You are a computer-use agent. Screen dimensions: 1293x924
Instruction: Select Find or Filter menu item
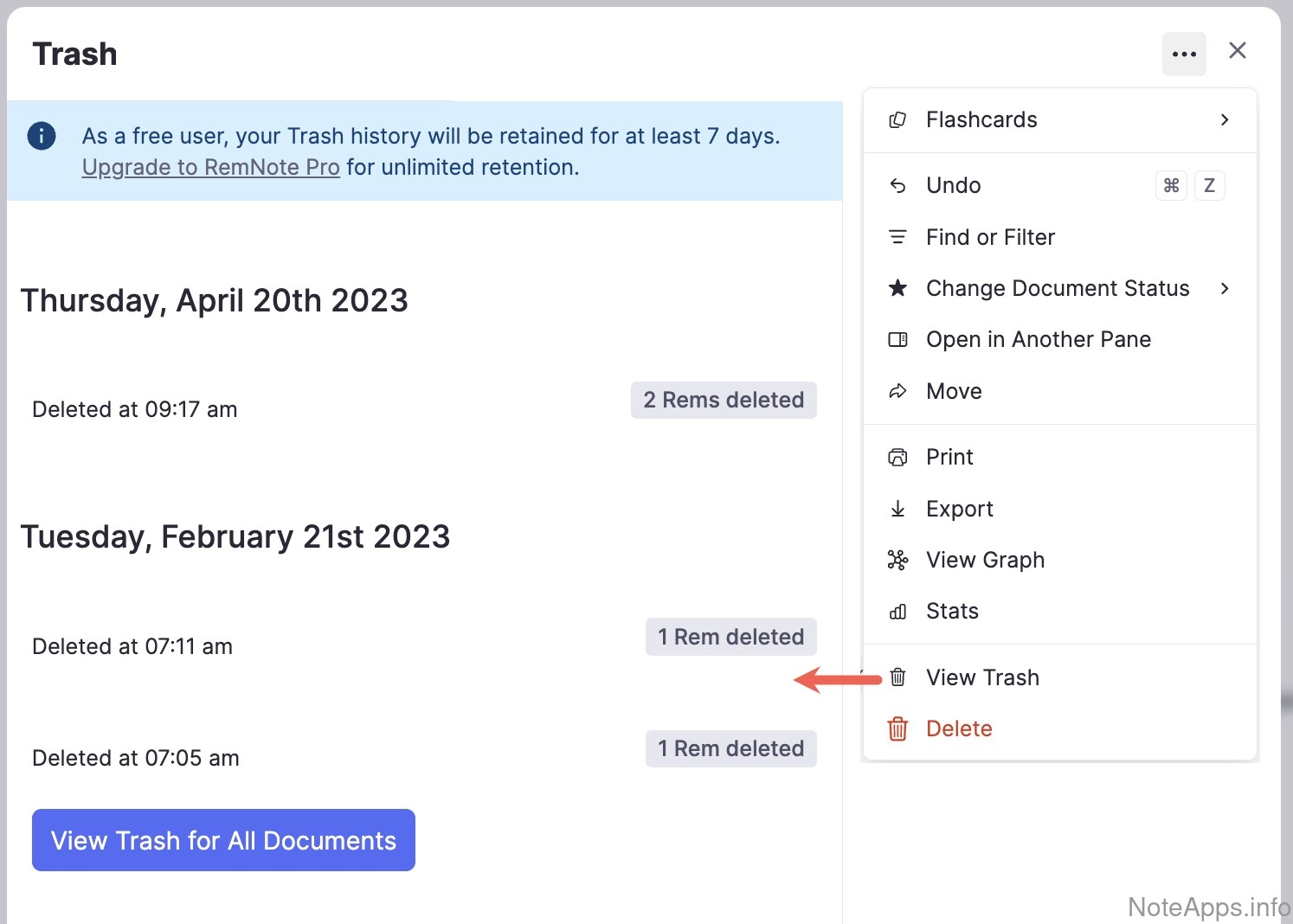[x=990, y=237]
